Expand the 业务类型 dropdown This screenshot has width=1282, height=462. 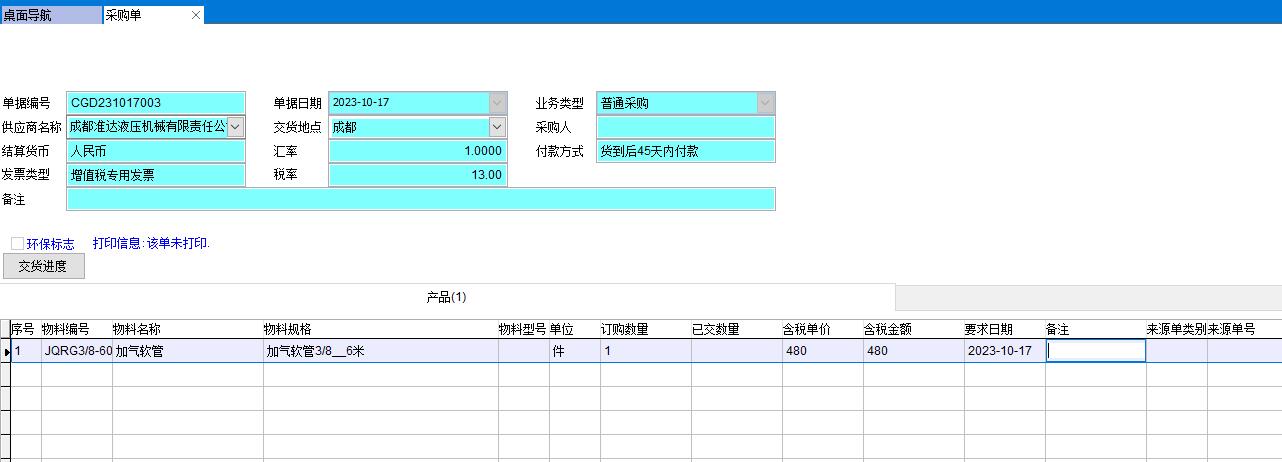[765, 103]
